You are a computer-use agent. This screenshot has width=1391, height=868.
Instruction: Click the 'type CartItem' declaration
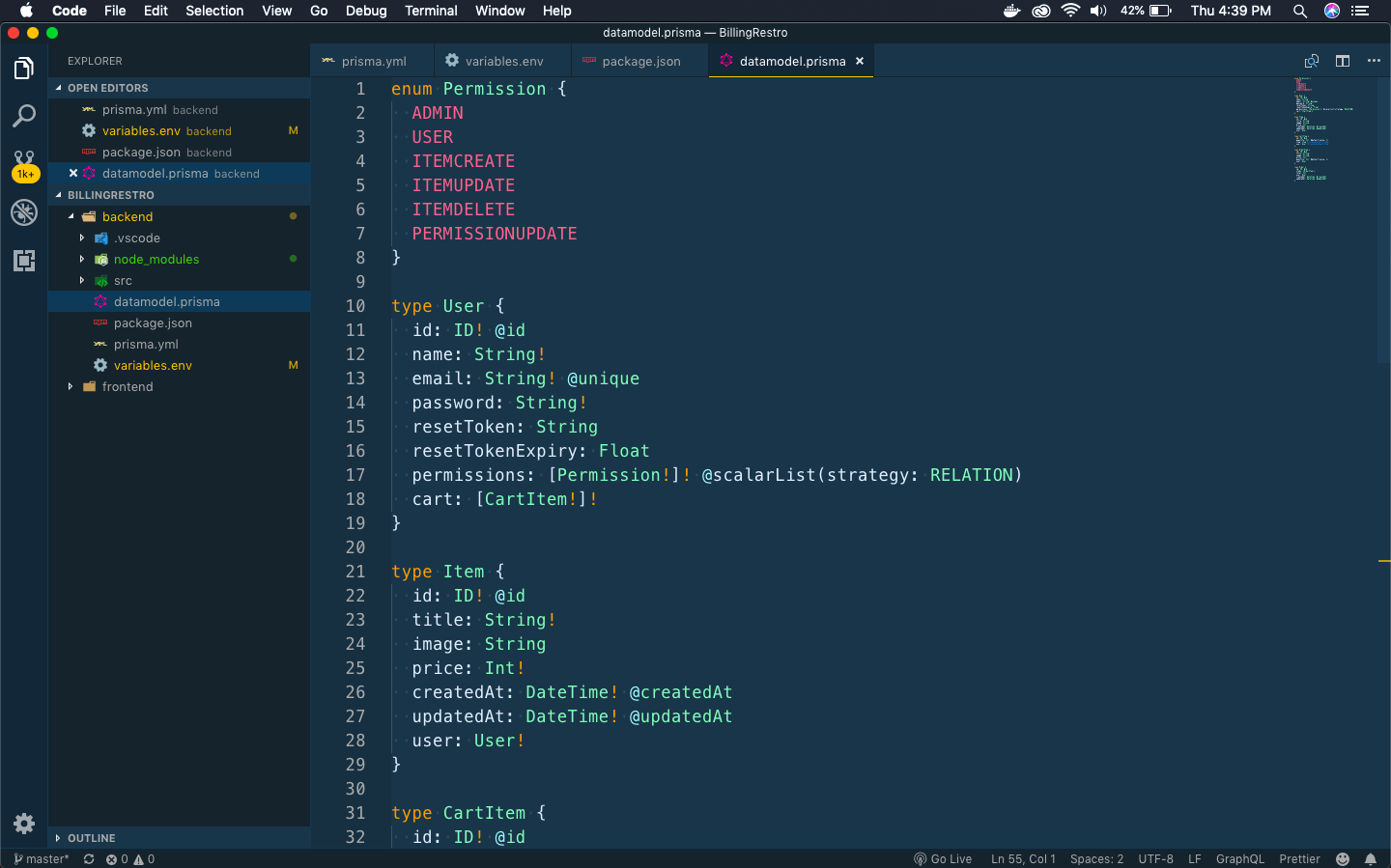click(469, 813)
